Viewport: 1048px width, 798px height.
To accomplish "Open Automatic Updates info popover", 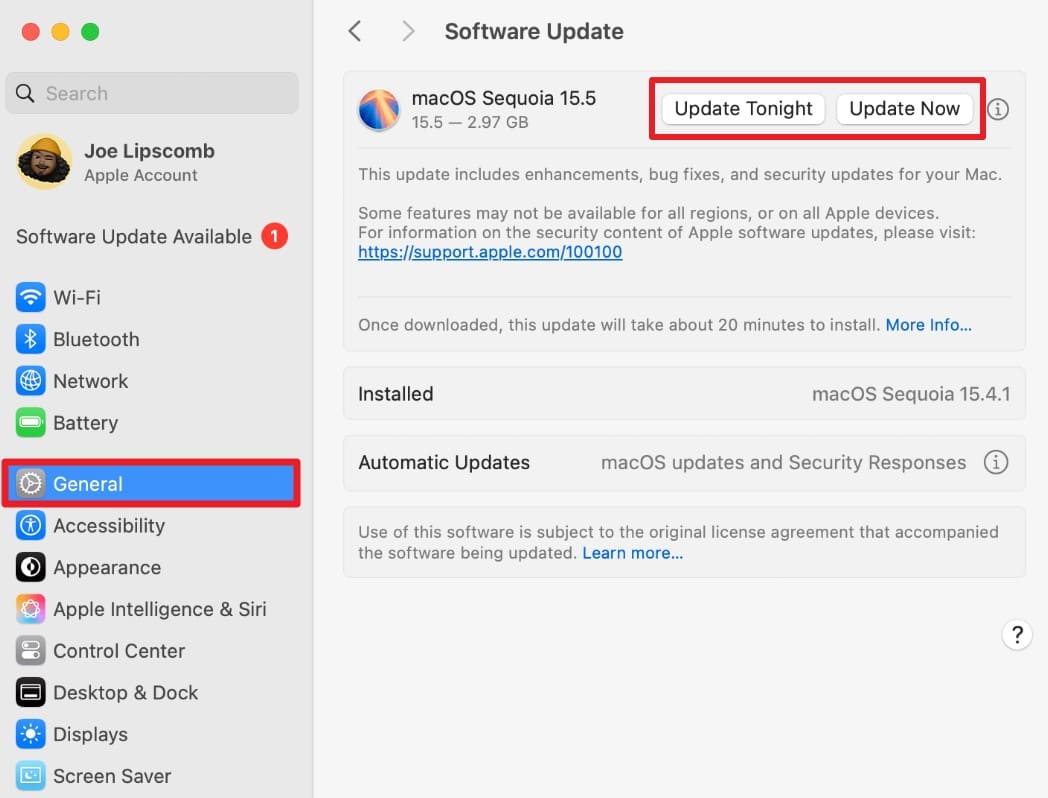I will point(997,462).
